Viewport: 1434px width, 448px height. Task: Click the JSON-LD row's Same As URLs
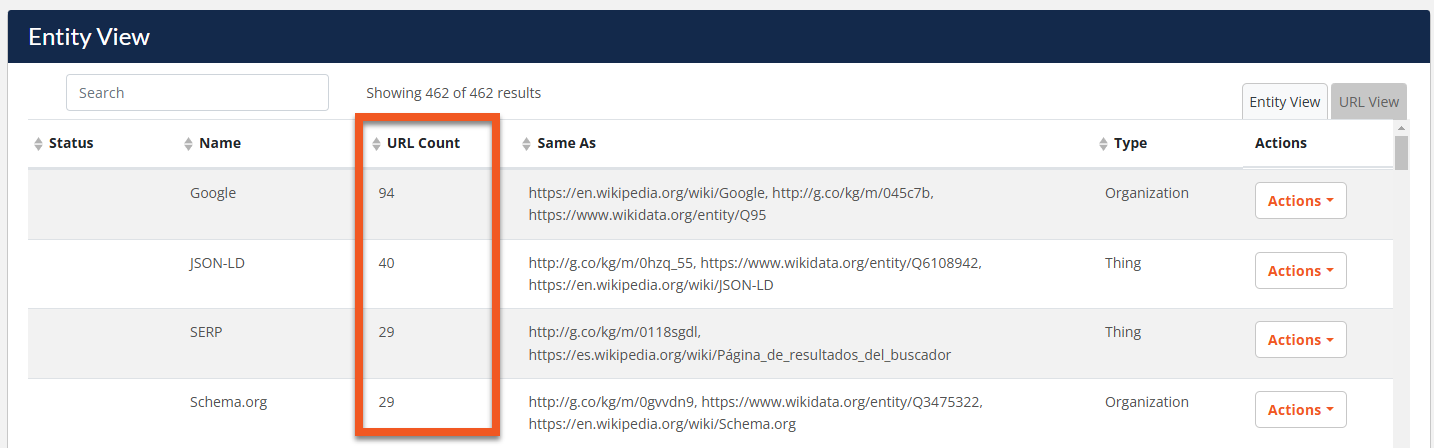click(x=755, y=274)
